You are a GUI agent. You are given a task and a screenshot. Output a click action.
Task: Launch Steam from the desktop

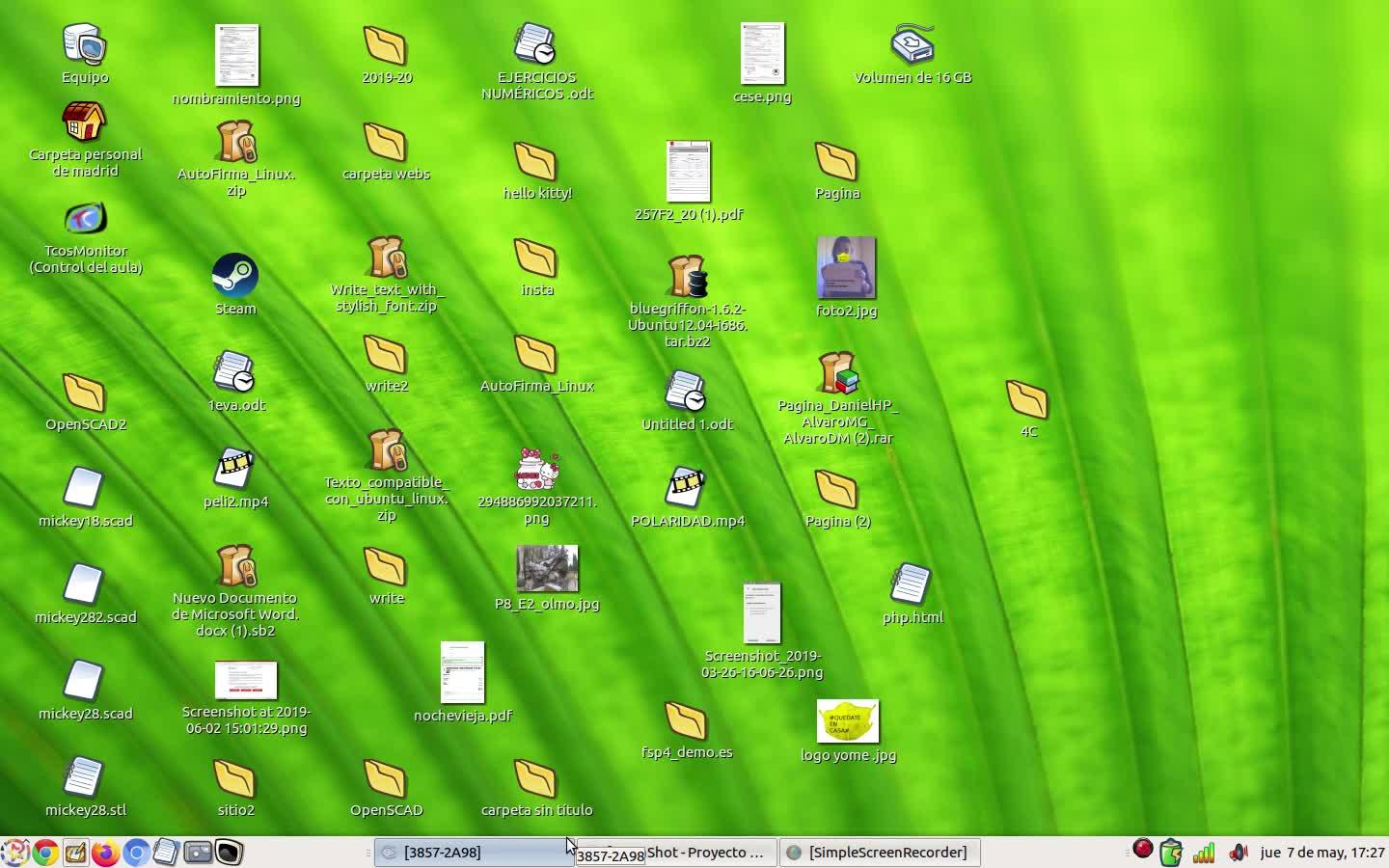click(x=235, y=277)
